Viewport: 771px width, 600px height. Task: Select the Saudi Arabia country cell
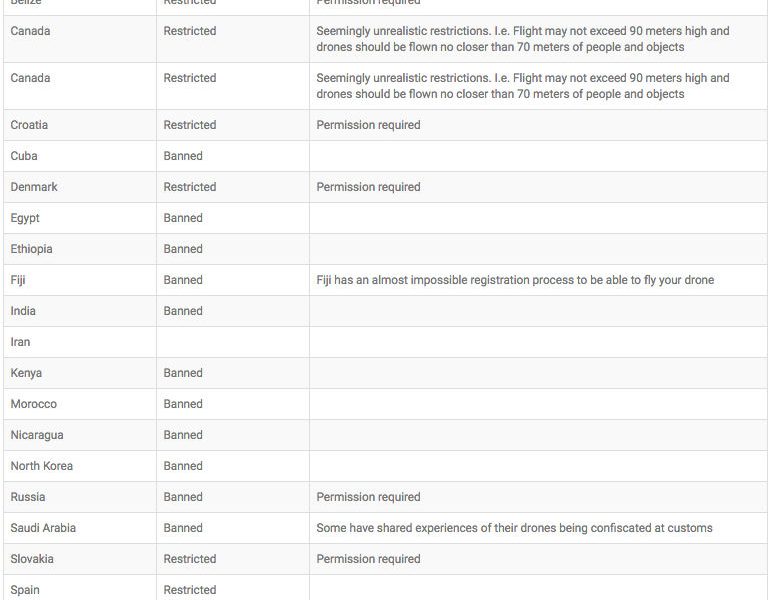click(x=43, y=528)
